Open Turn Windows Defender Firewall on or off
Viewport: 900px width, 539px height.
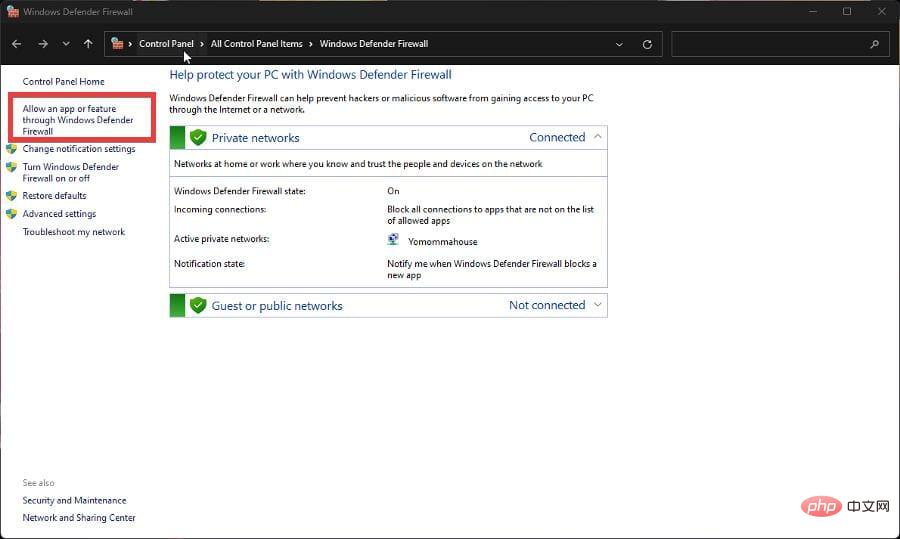(71, 172)
